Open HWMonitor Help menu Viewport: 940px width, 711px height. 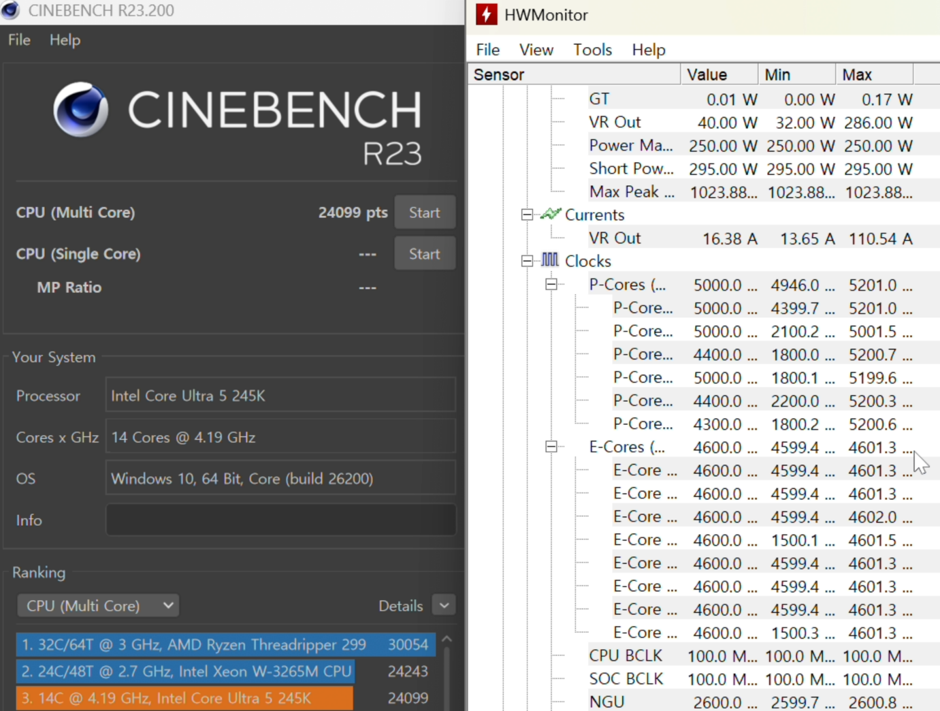[x=649, y=50]
